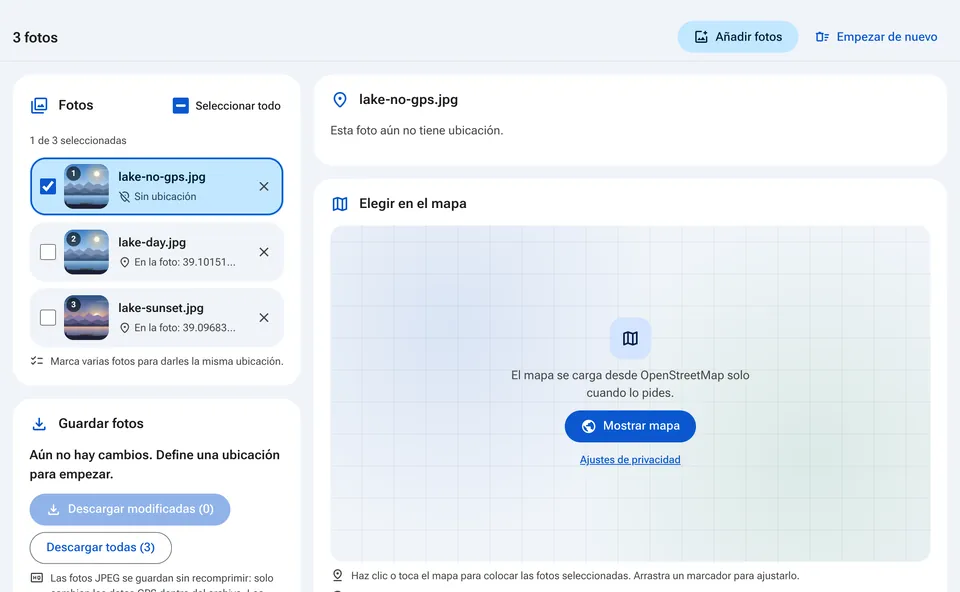Toggle the Seleccionar todo checkbox

click(181, 106)
